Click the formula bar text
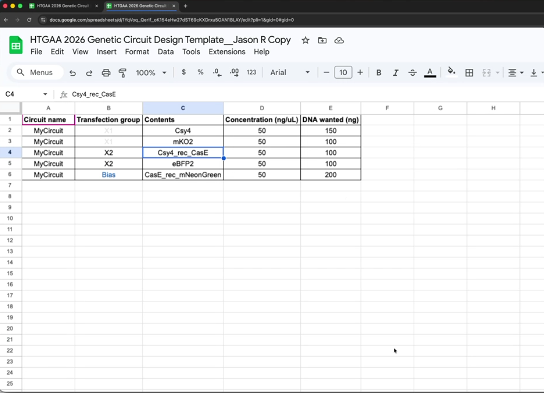The height and width of the screenshot is (393, 544). [x=94, y=94]
